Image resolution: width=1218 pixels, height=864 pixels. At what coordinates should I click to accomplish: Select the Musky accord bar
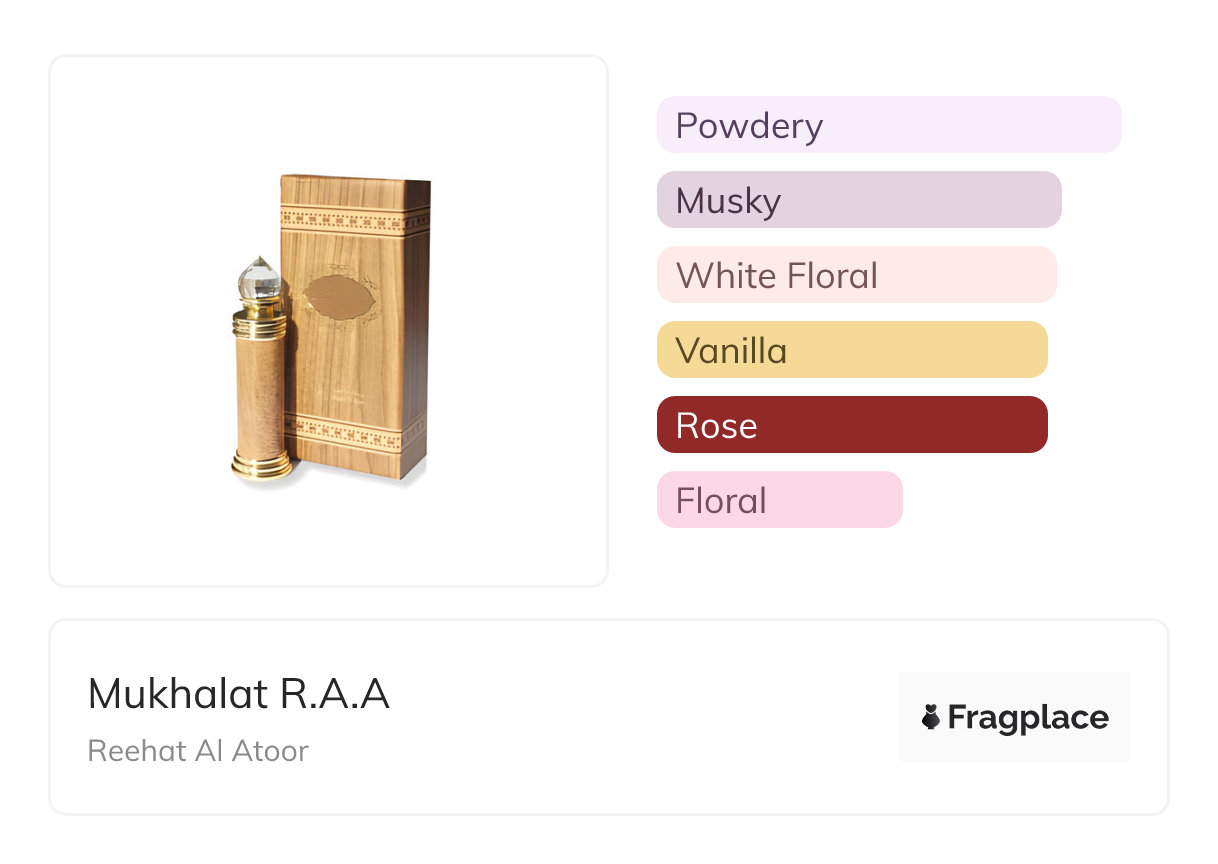[x=858, y=200]
